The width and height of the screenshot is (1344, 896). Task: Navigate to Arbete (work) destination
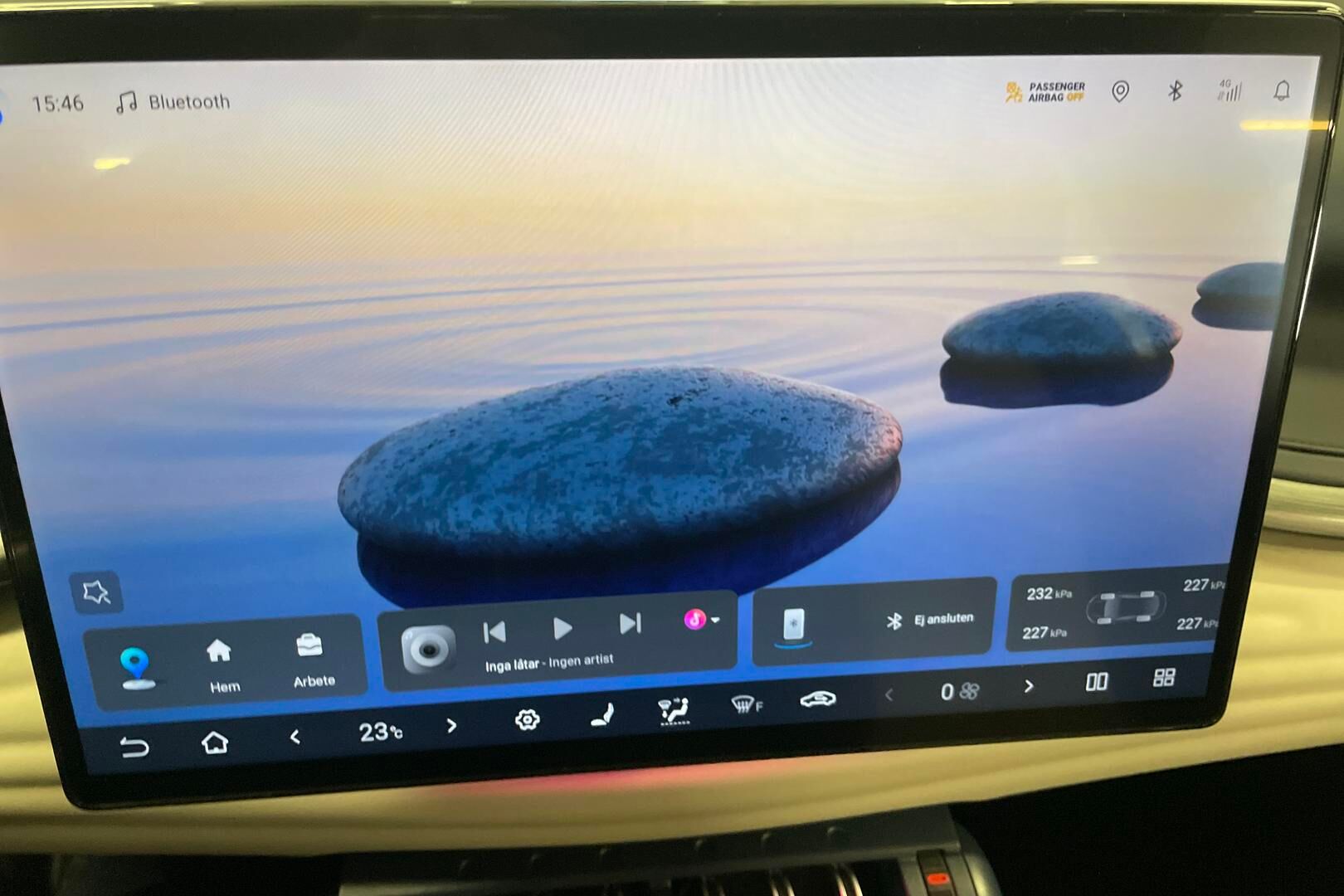(x=311, y=660)
